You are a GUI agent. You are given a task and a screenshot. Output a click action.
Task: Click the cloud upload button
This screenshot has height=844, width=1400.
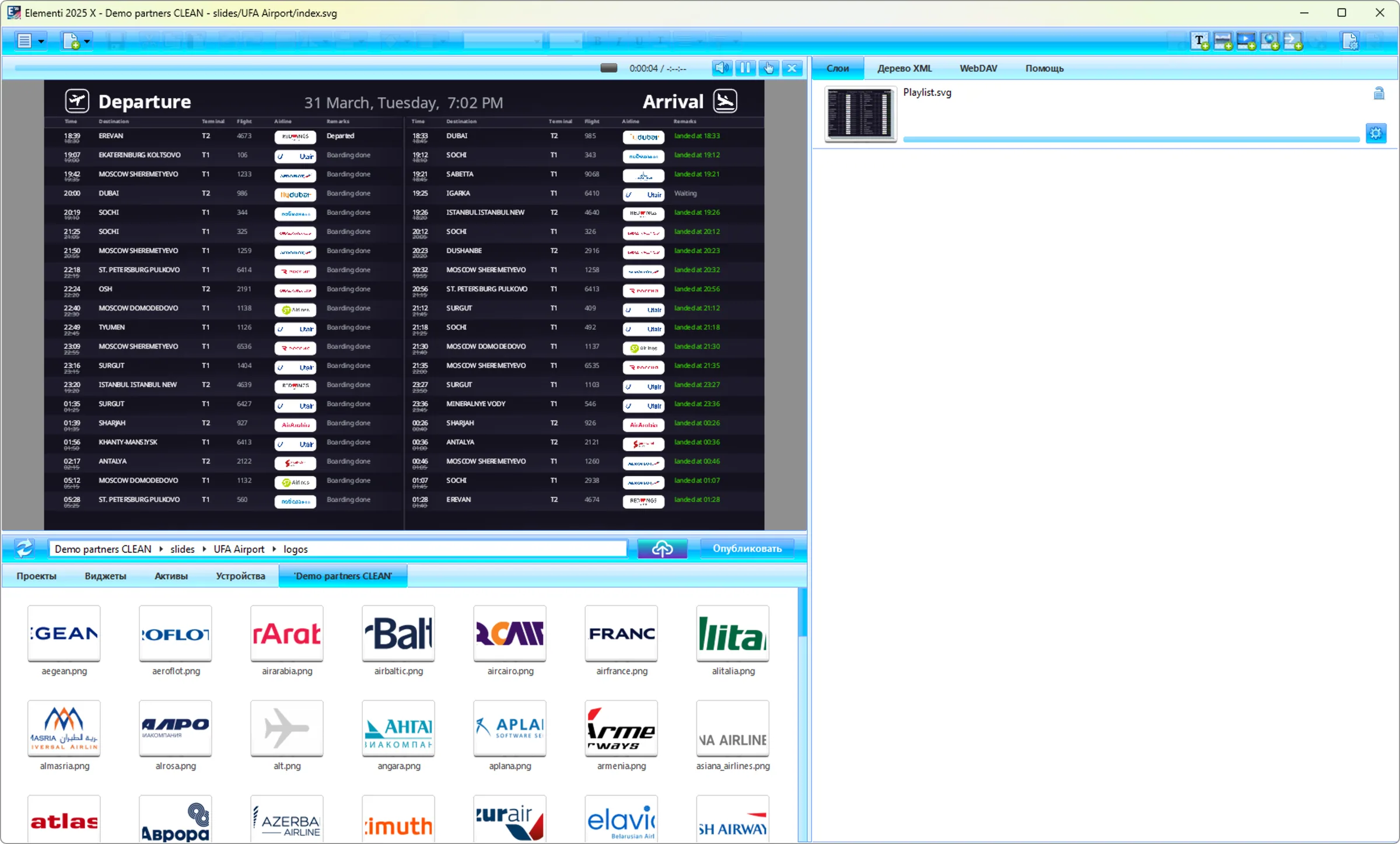662,548
